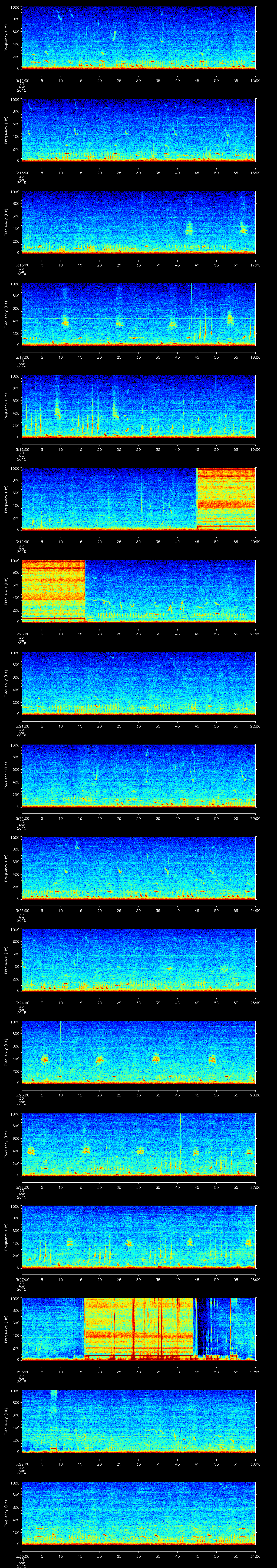277x1568 pixels.
Task: Click the '3:14:00' start time label
Action: (x=22, y=80)
